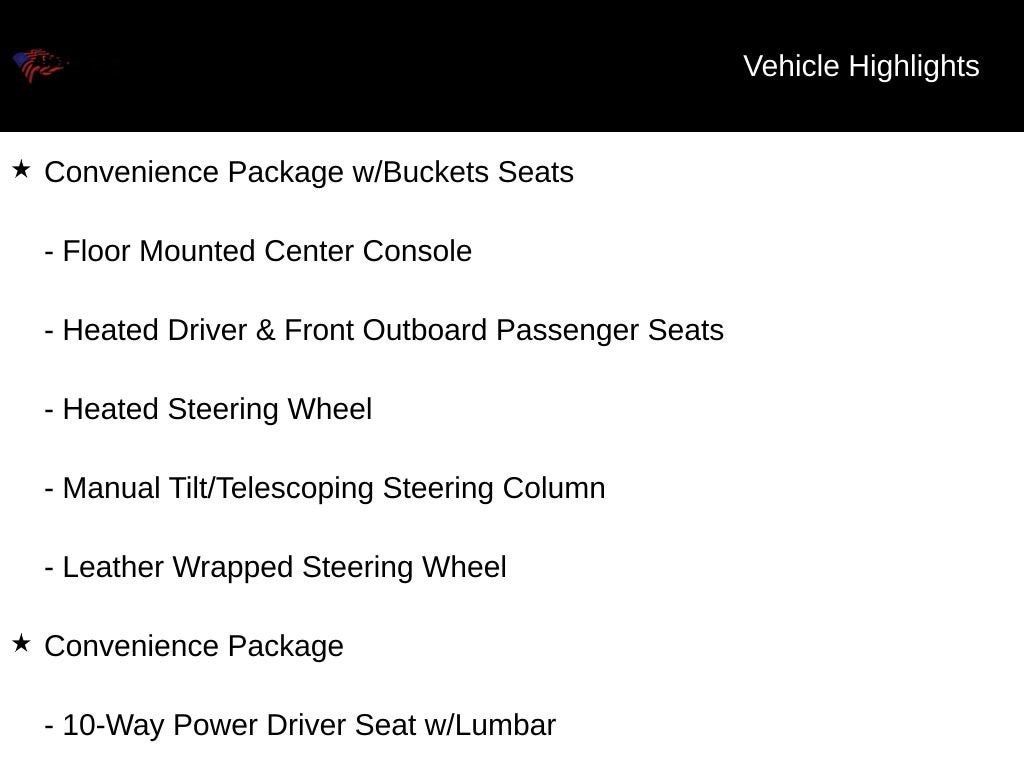Click the dash before 10-Way Power Driver Seat

coord(49,726)
